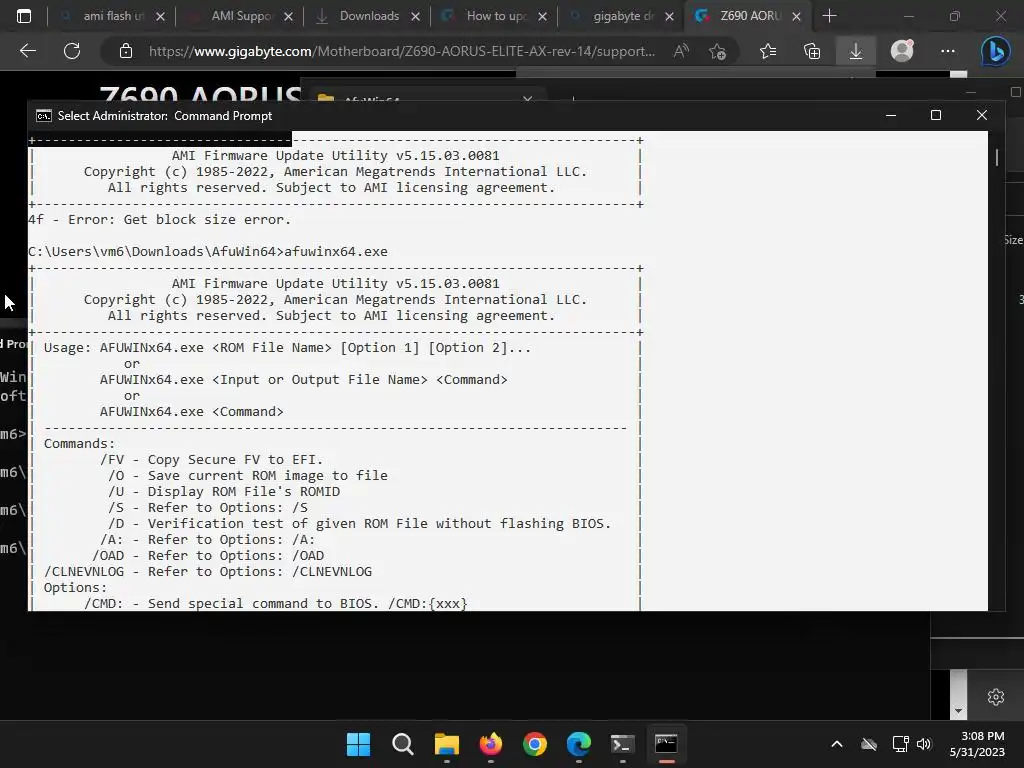Enable Read aloud in Edge

pos(681,51)
